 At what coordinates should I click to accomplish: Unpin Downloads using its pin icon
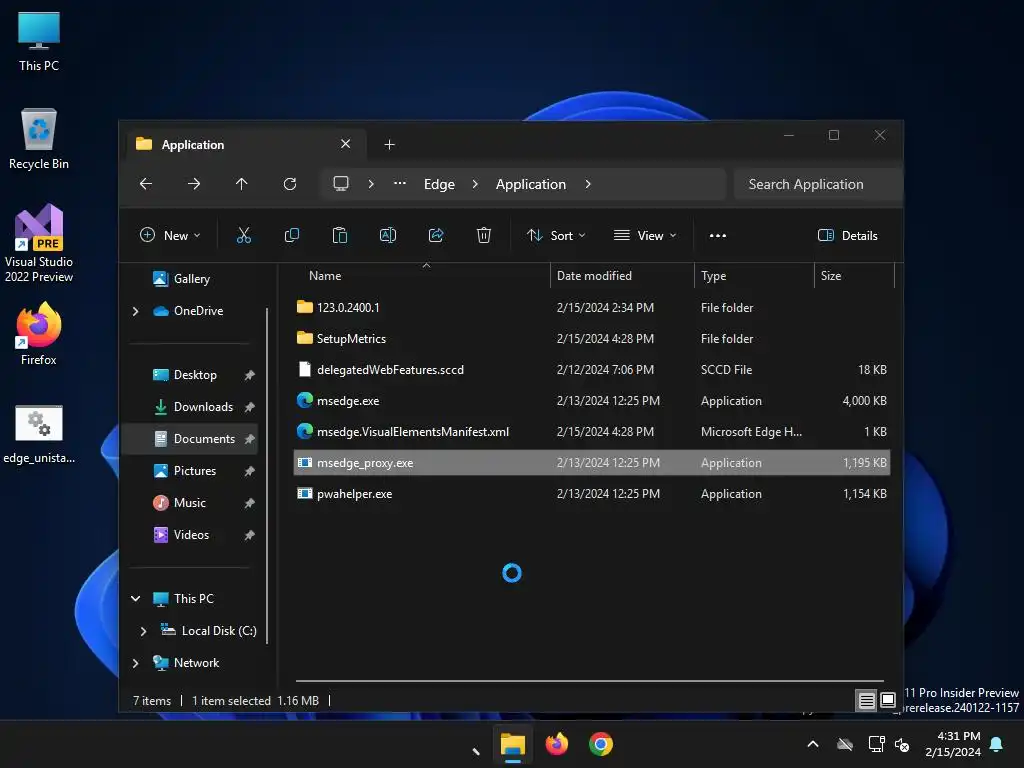point(249,408)
